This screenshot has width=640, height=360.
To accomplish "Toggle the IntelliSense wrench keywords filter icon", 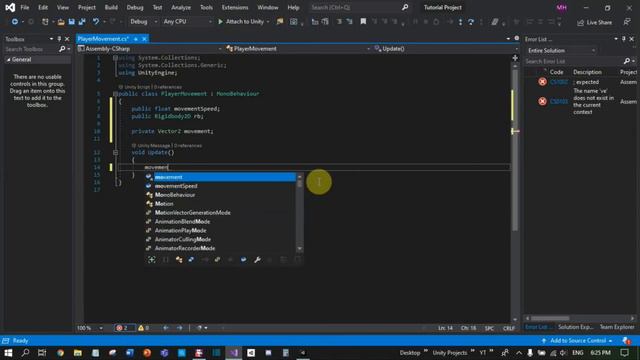I will pyautogui.click(x=257, y=260).
